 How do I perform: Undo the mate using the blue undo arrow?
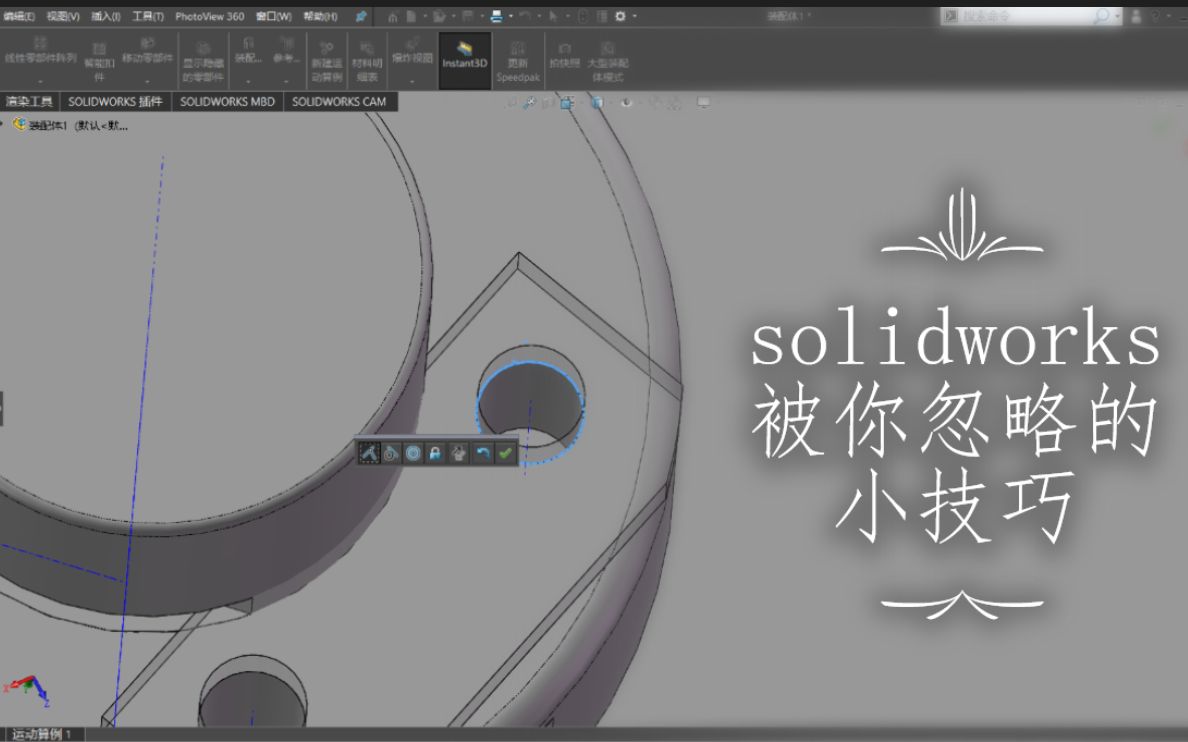(483, 453)
